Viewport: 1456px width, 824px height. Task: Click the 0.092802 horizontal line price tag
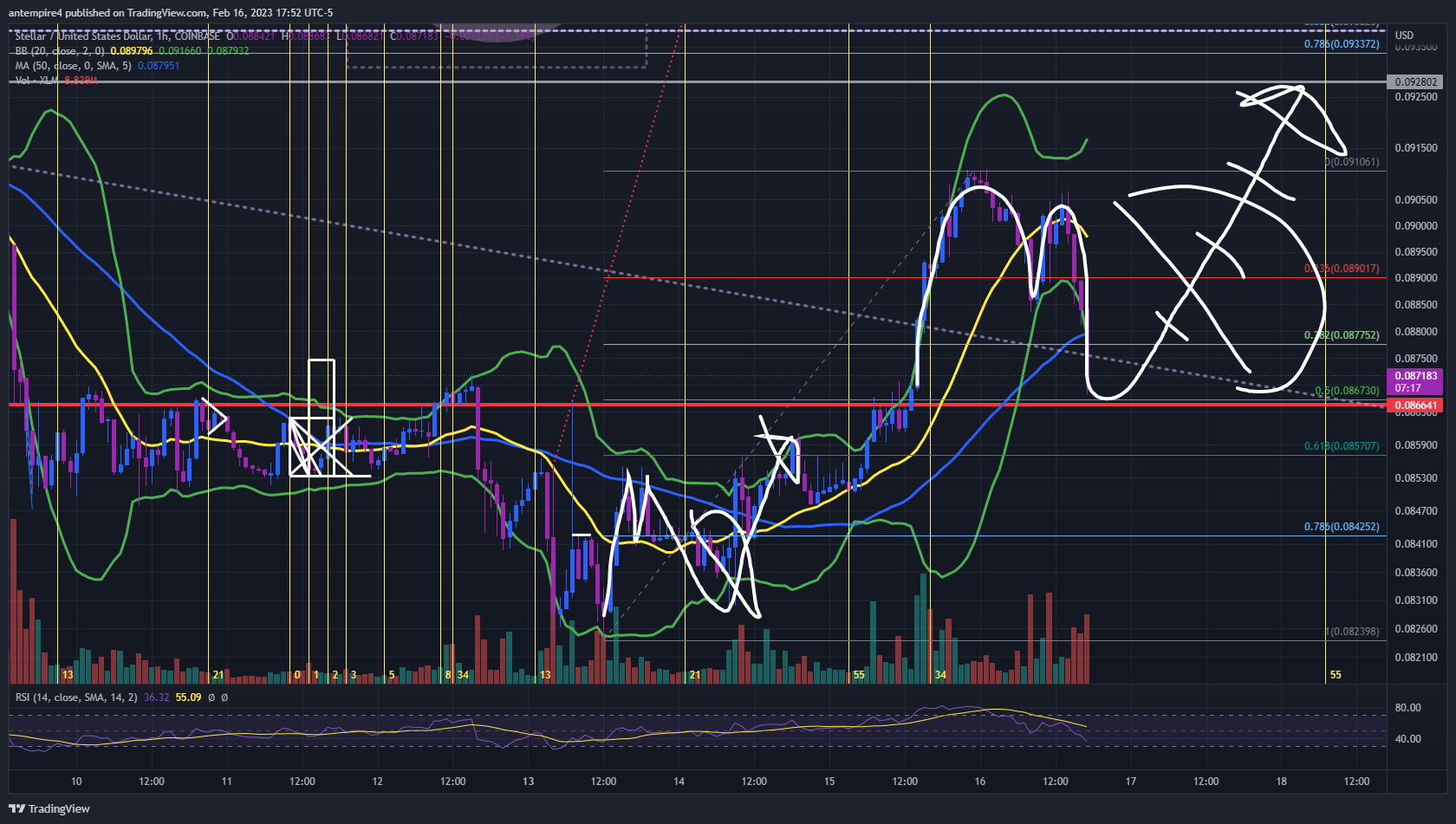tap(1416, 82)
